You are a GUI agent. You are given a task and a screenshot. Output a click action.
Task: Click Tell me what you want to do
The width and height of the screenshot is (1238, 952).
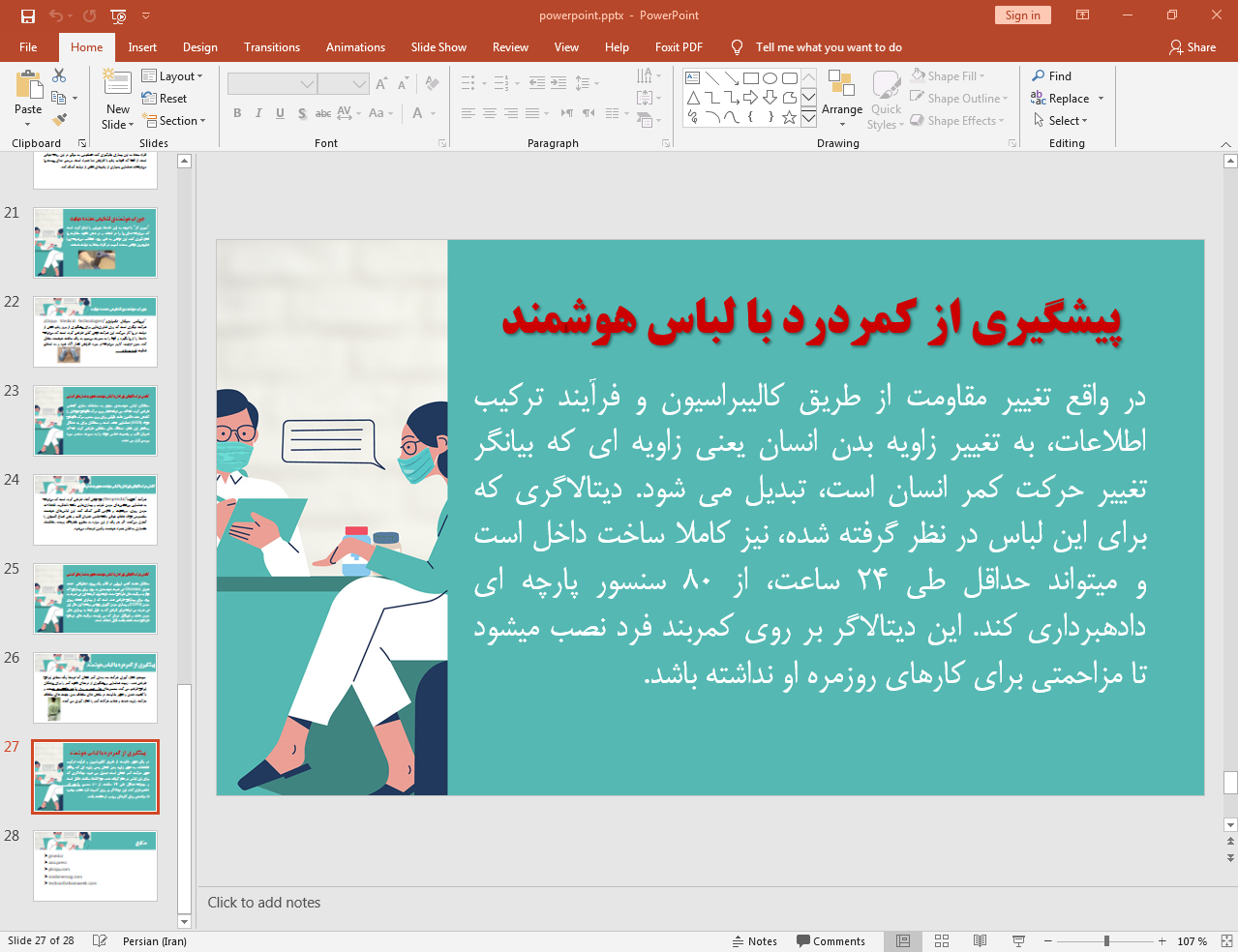click(828, 47)
